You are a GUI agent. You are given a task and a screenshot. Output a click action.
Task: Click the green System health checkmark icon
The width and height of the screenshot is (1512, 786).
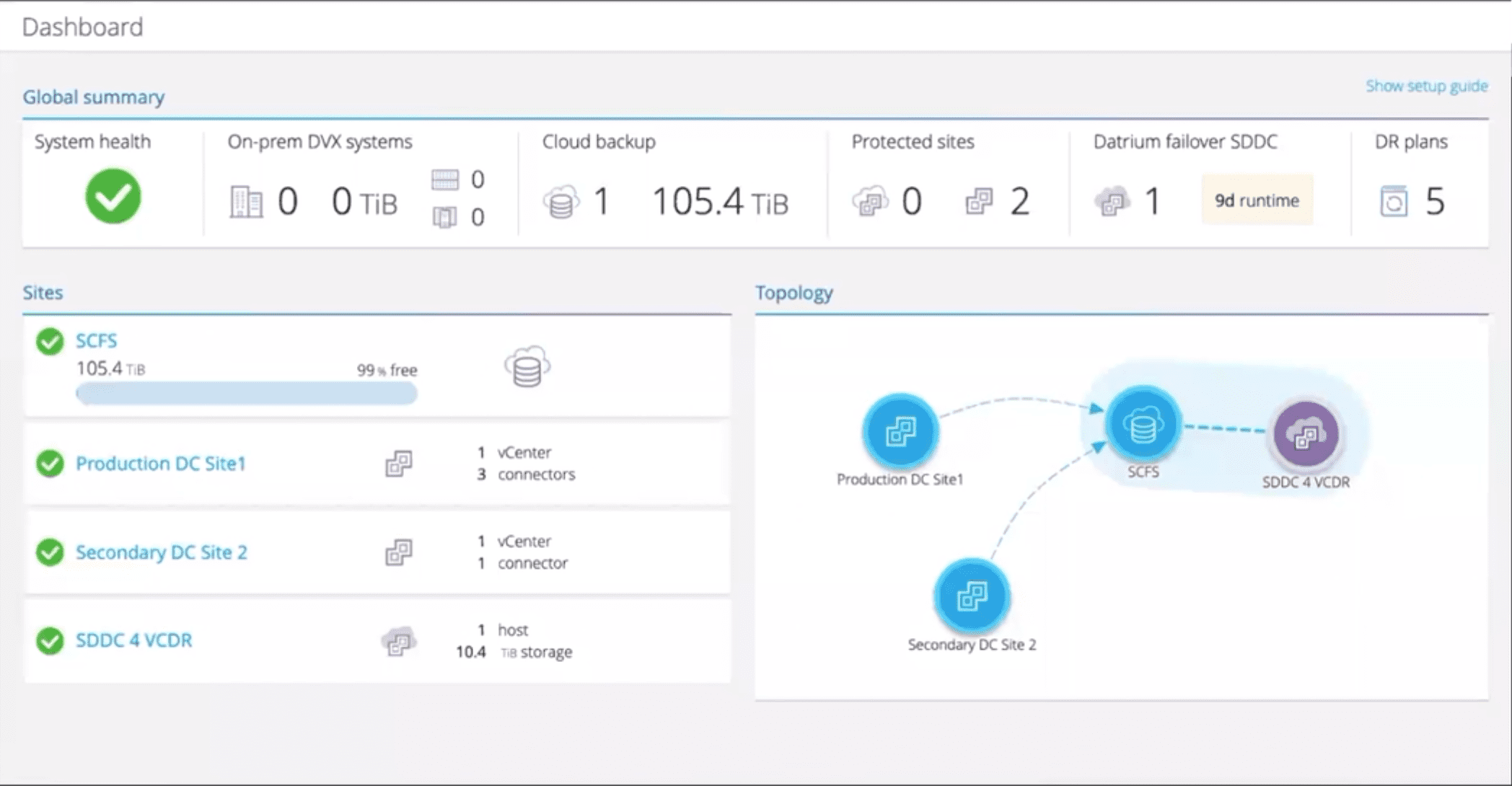(x=113, y=196)
